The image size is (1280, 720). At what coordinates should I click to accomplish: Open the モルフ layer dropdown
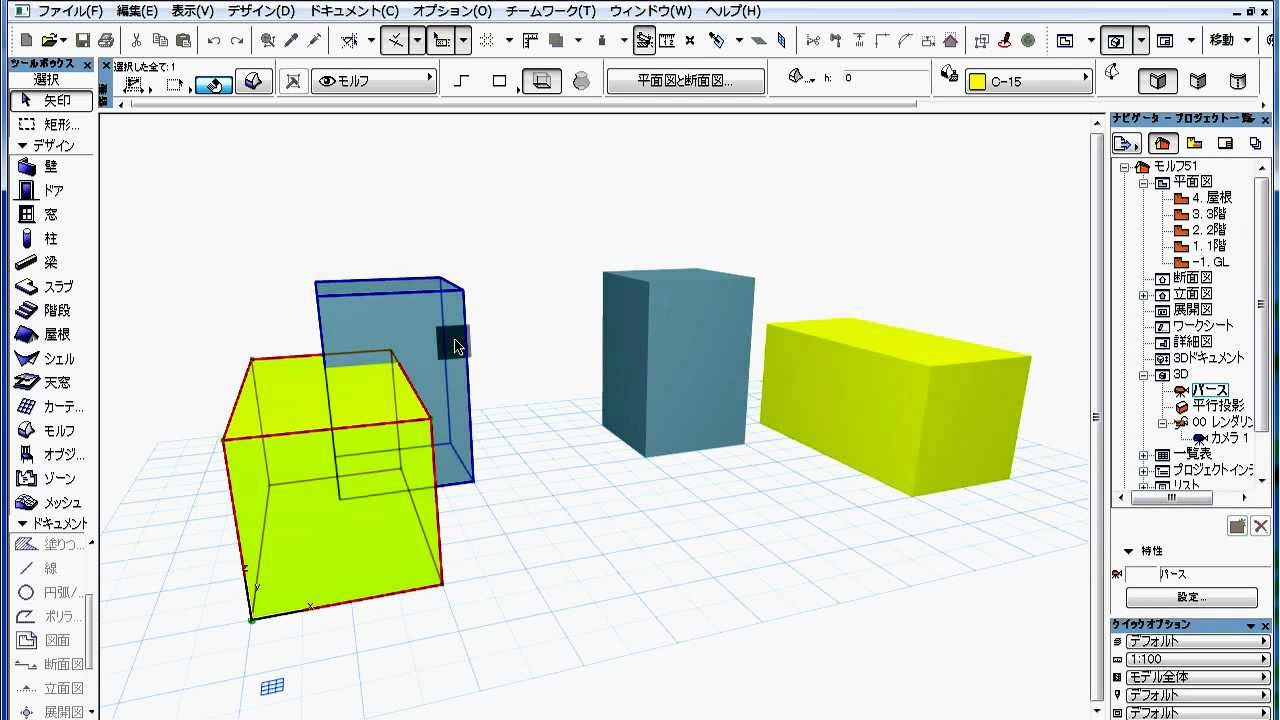coord(375,81)
